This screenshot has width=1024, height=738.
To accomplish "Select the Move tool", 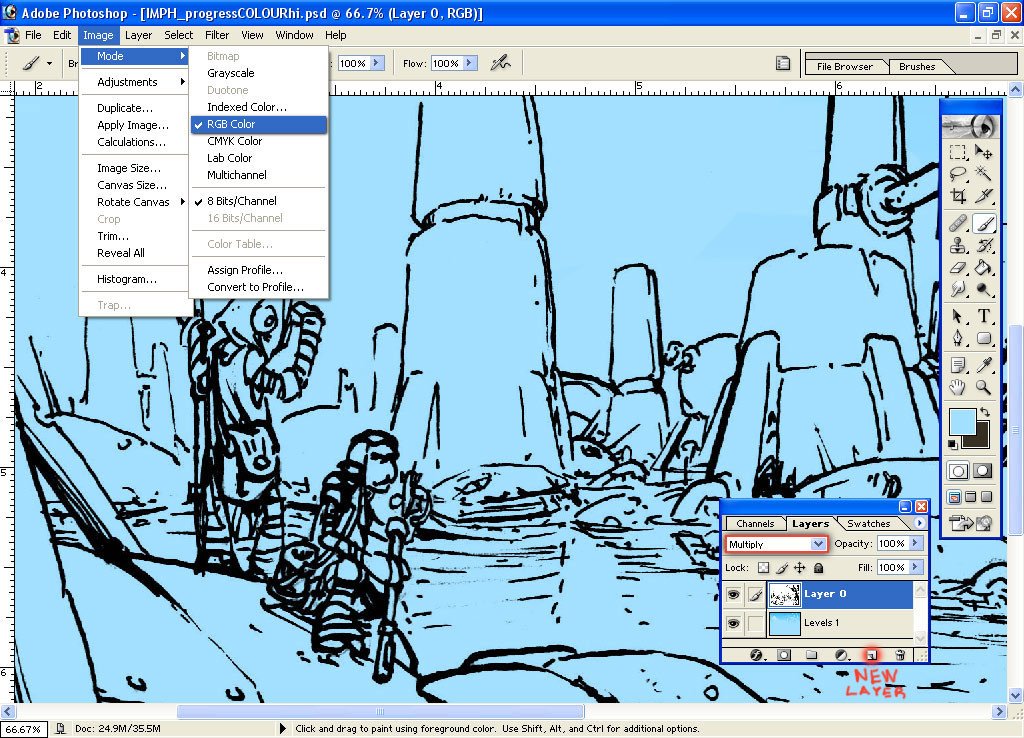I will coord(984,152).
